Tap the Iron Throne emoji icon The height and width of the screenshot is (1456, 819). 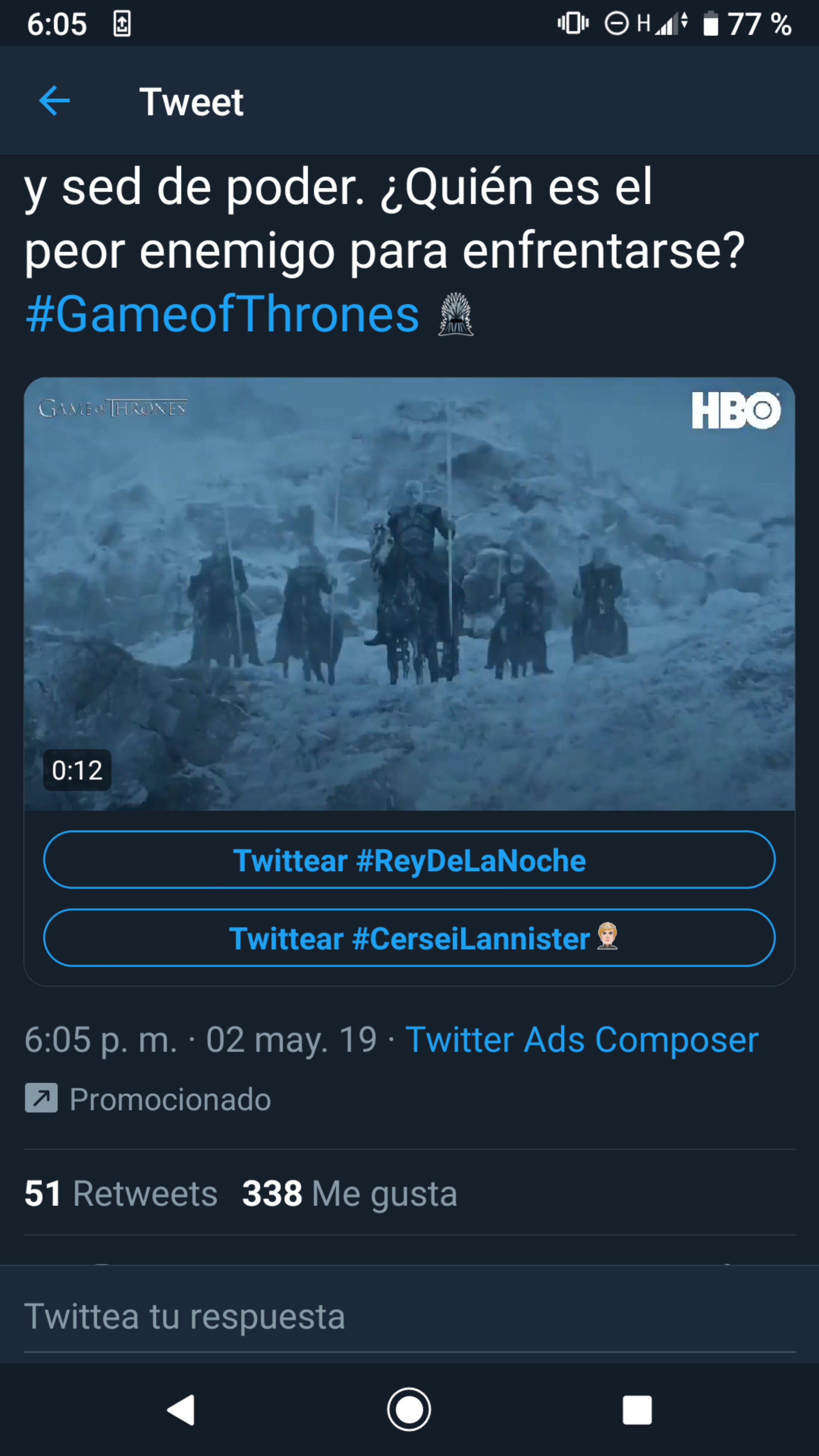pos(455,314)
